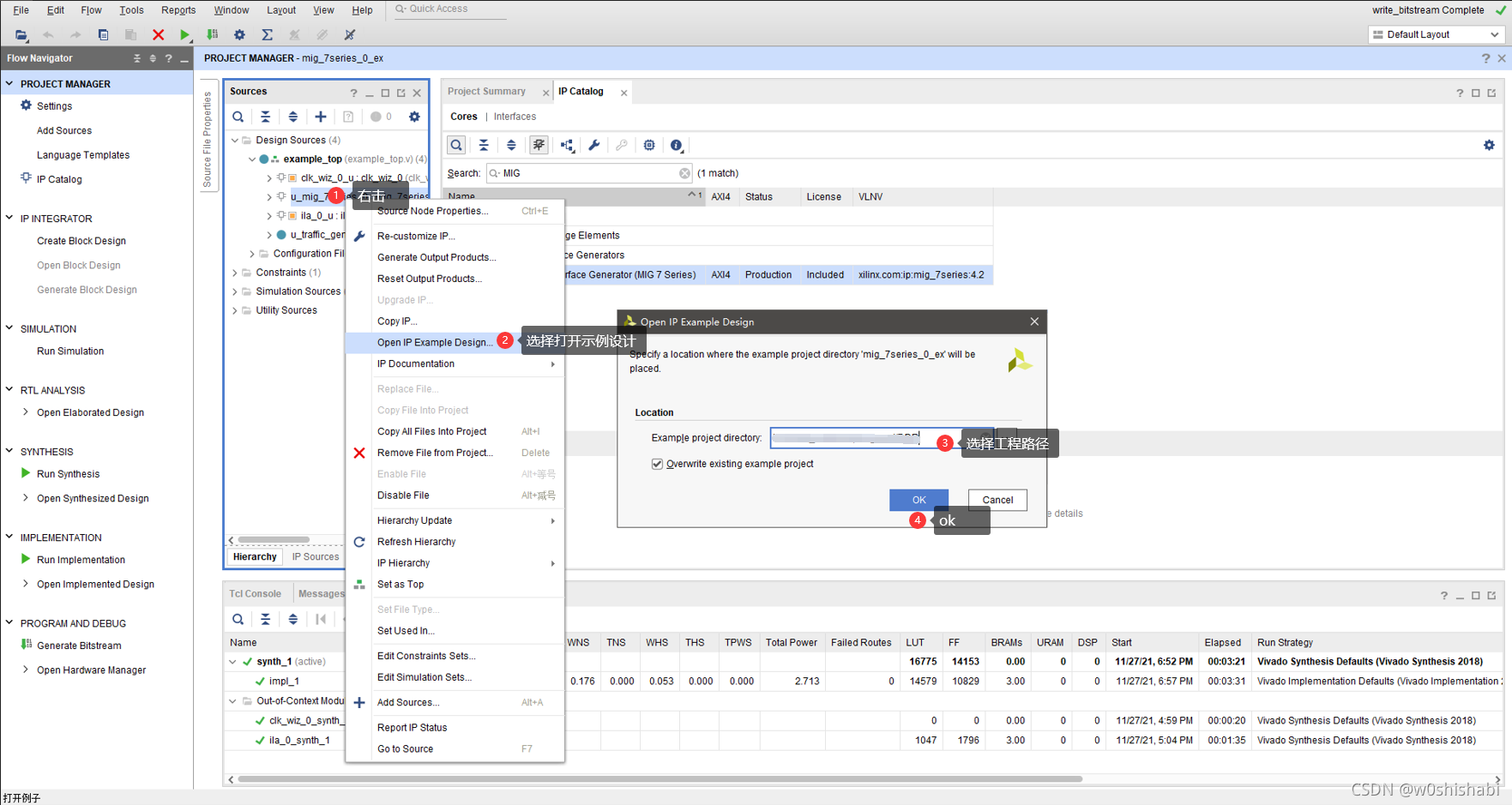This screenshot has width=1512, height=805.
Task: Open the Reports menu
Action: tap(178, 10)
